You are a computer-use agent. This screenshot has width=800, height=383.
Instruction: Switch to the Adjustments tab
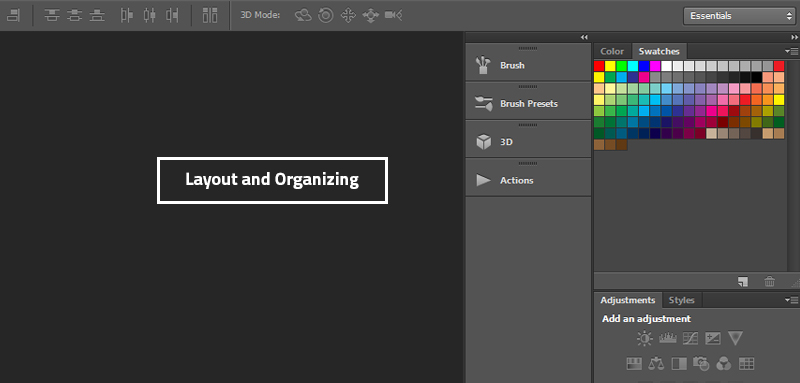click(x=628, y=300)
